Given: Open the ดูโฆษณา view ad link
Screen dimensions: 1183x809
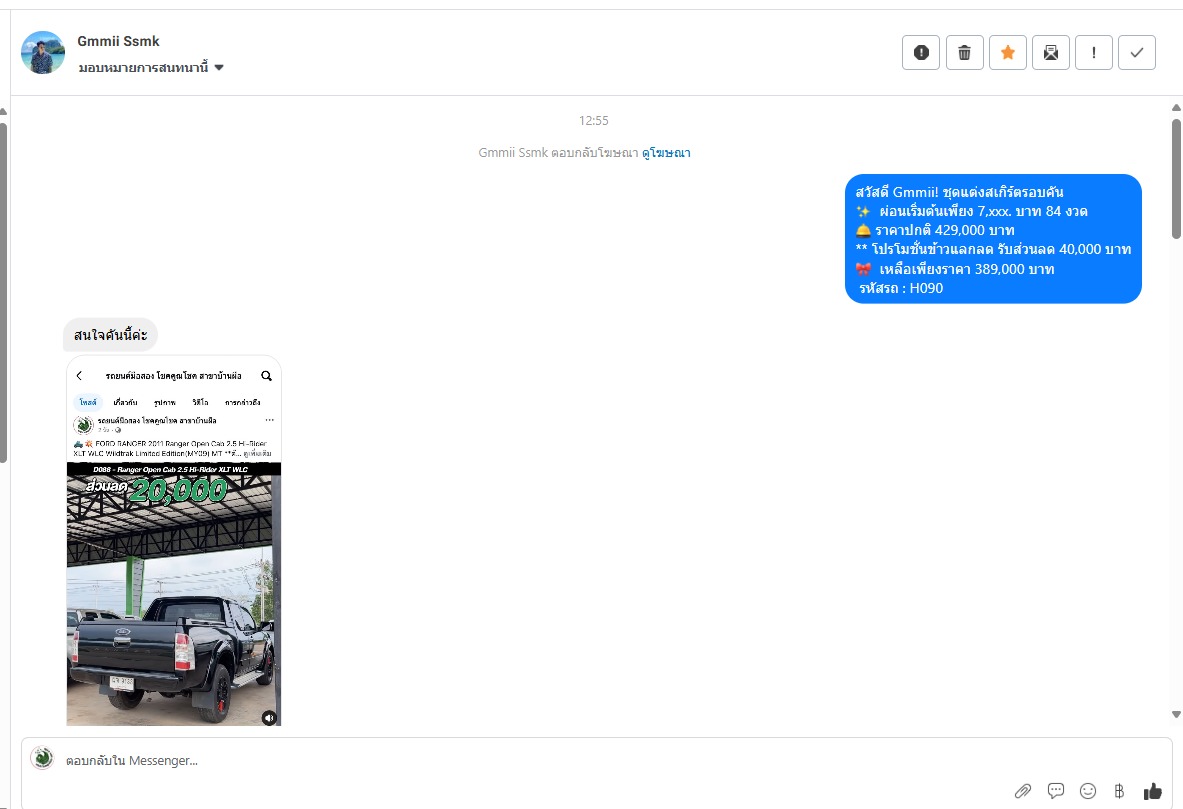Looking at the screenshot, I should [665, 152].
